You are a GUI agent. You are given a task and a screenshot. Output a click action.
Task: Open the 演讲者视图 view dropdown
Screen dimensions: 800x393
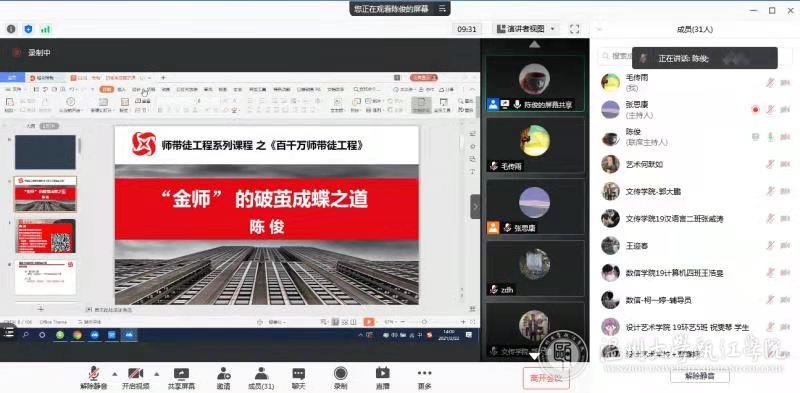526,29
